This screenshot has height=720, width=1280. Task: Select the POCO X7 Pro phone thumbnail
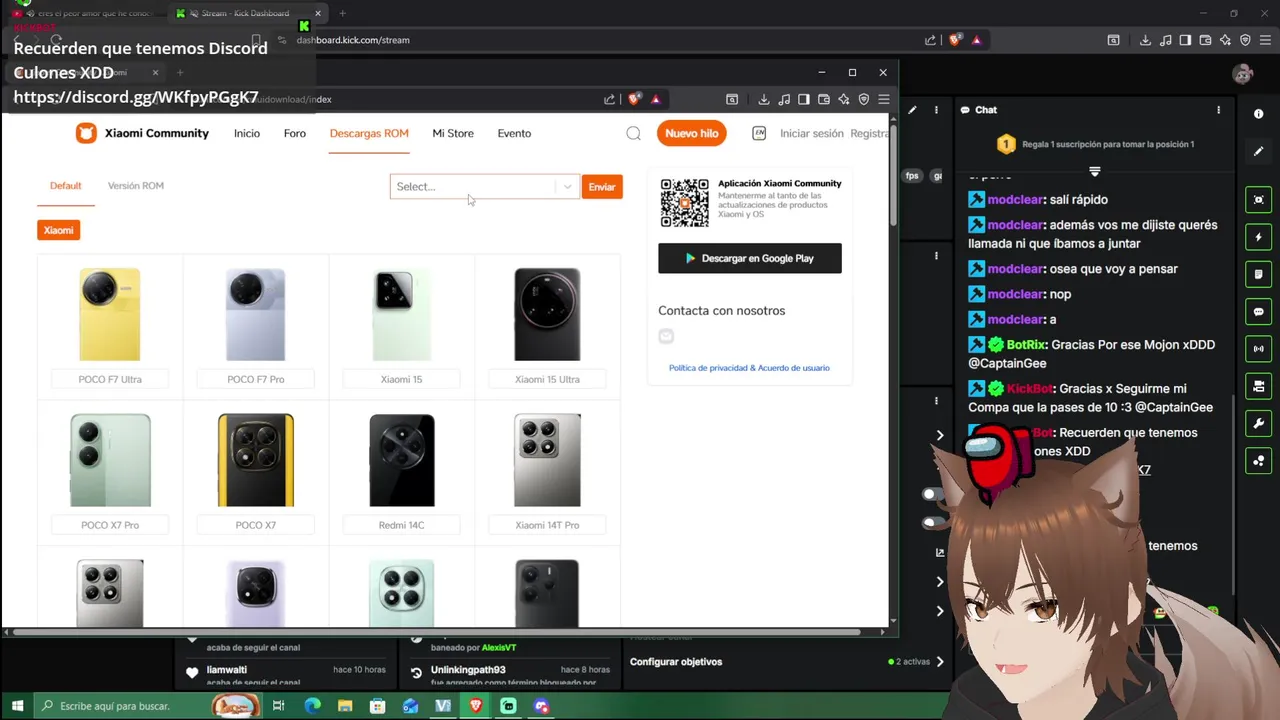coord(110,461)
